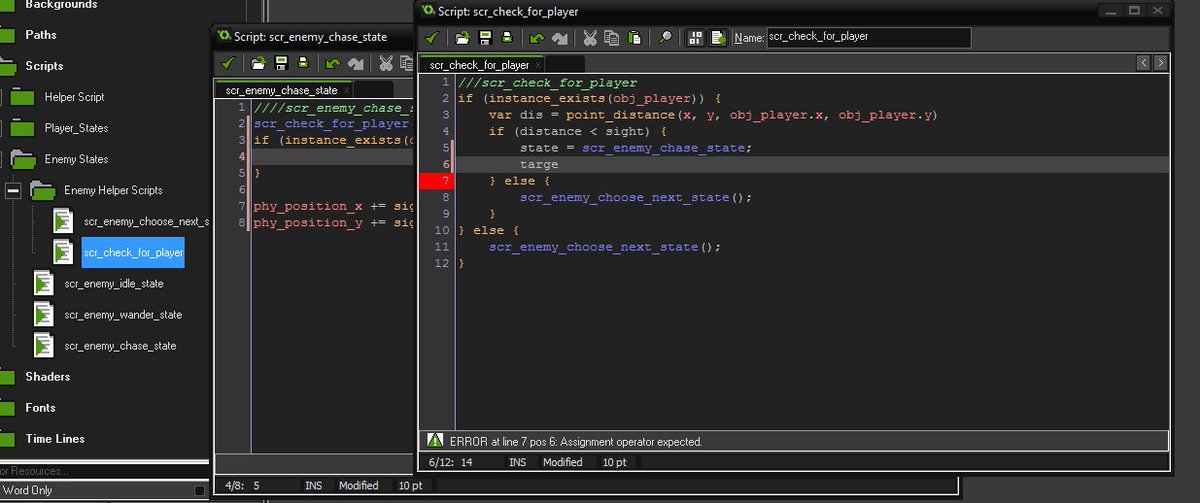
Task: Click the Enemy Helper Scripts folder label
Action: pos(113,190)
